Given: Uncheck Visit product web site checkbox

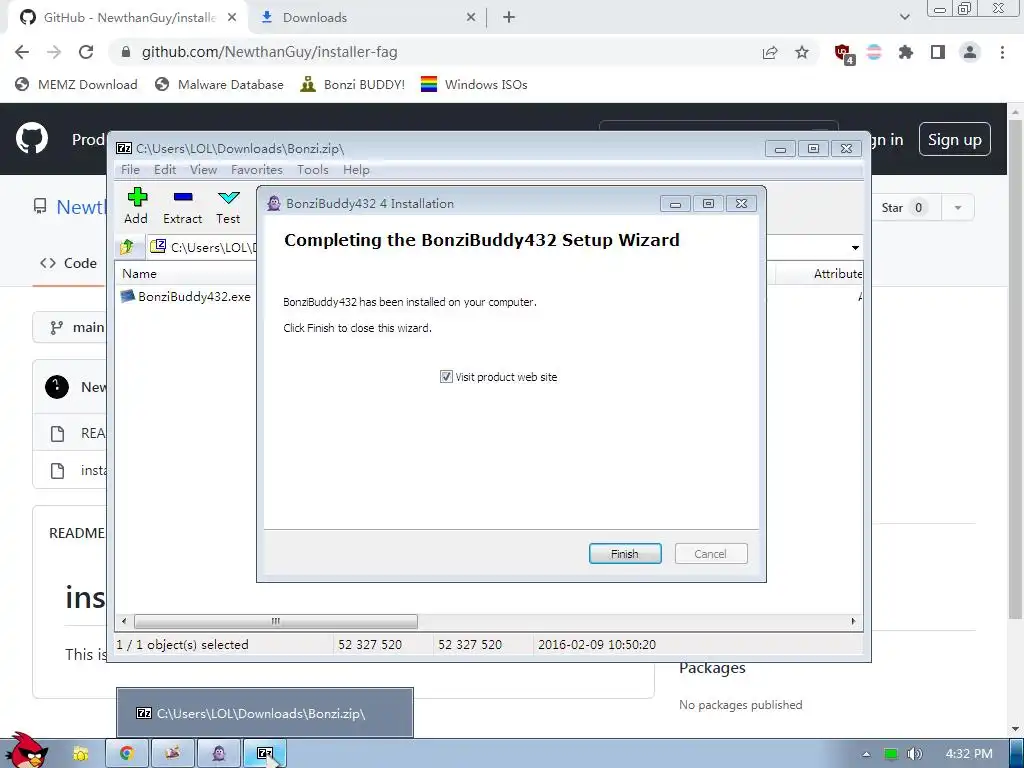Looking at the screenshot, I should (x=446, y=377).
